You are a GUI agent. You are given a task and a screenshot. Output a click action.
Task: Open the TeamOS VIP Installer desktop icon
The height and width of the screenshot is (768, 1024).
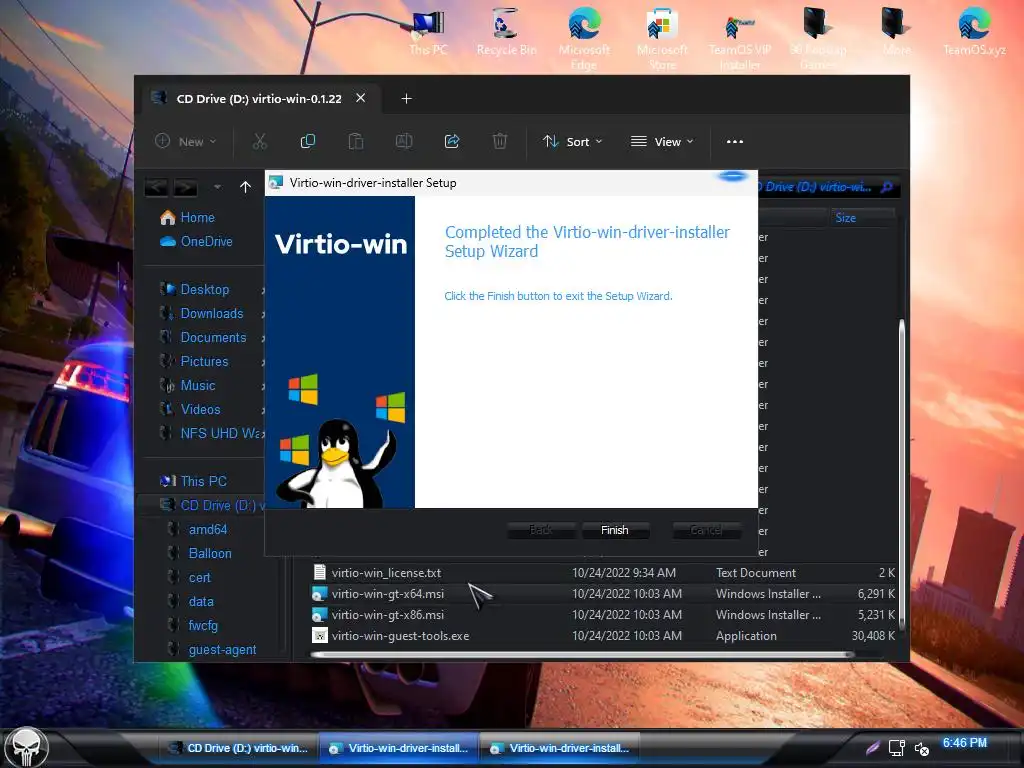tap(740, 40)
